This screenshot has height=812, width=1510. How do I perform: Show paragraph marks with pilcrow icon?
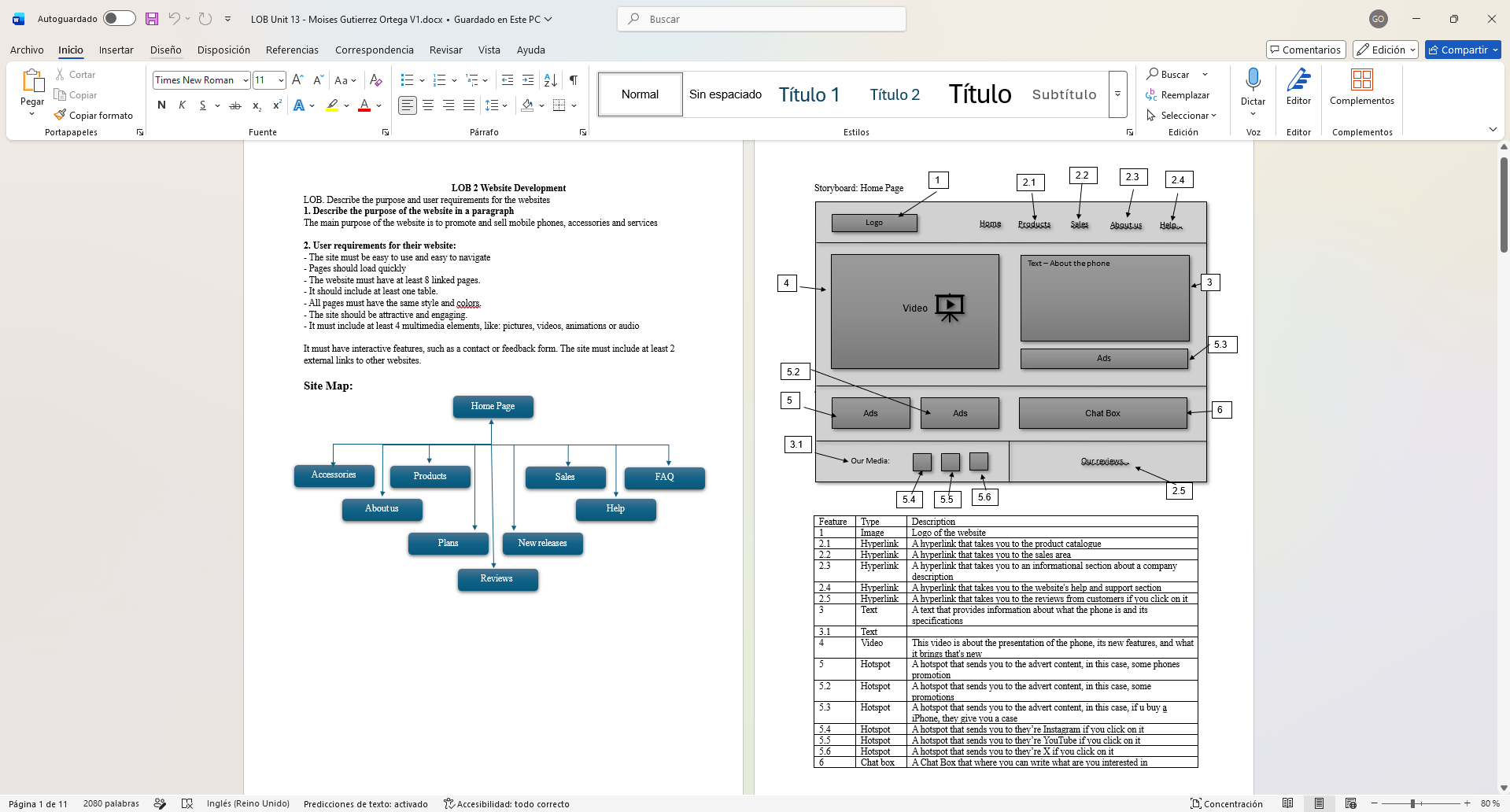(574, 80)
